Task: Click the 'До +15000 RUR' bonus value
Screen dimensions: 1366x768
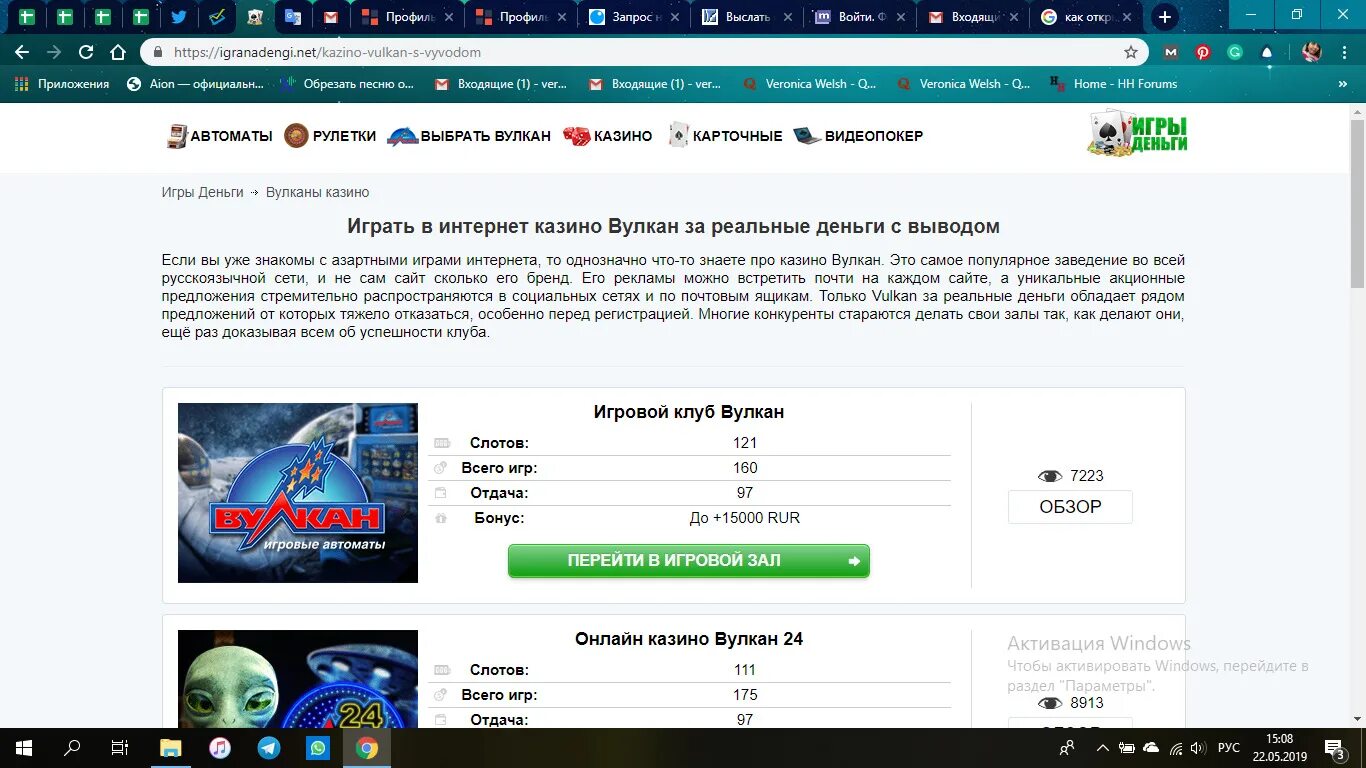Action: click(x=745, y=518)
